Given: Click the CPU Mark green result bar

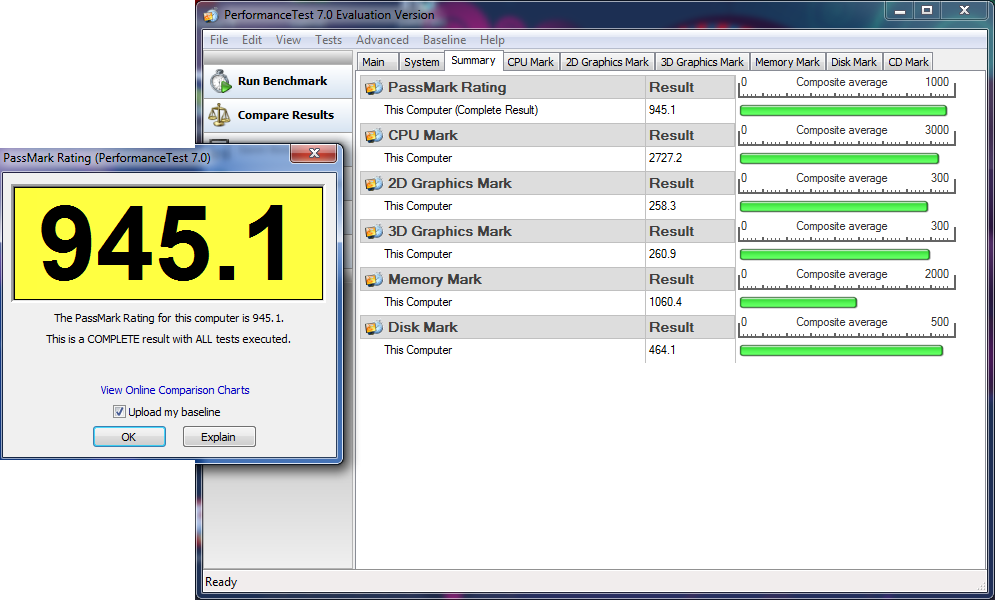Looking at the screenshot, I should coord(839,159).
